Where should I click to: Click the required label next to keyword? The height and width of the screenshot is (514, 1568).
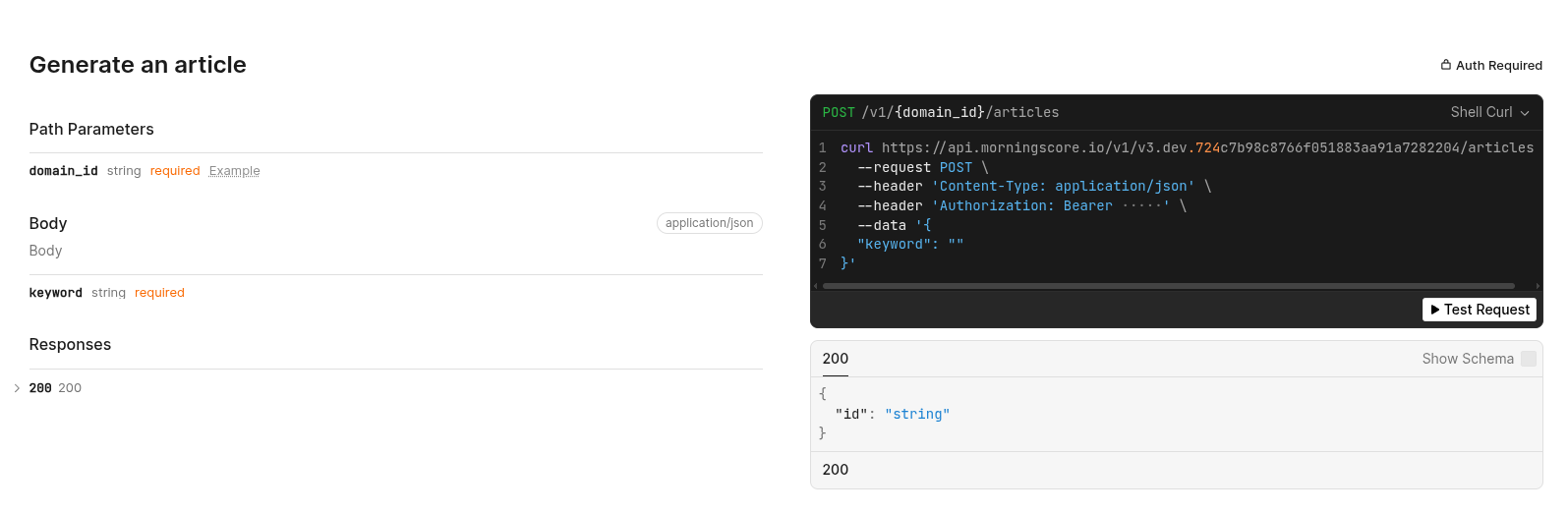159,293
